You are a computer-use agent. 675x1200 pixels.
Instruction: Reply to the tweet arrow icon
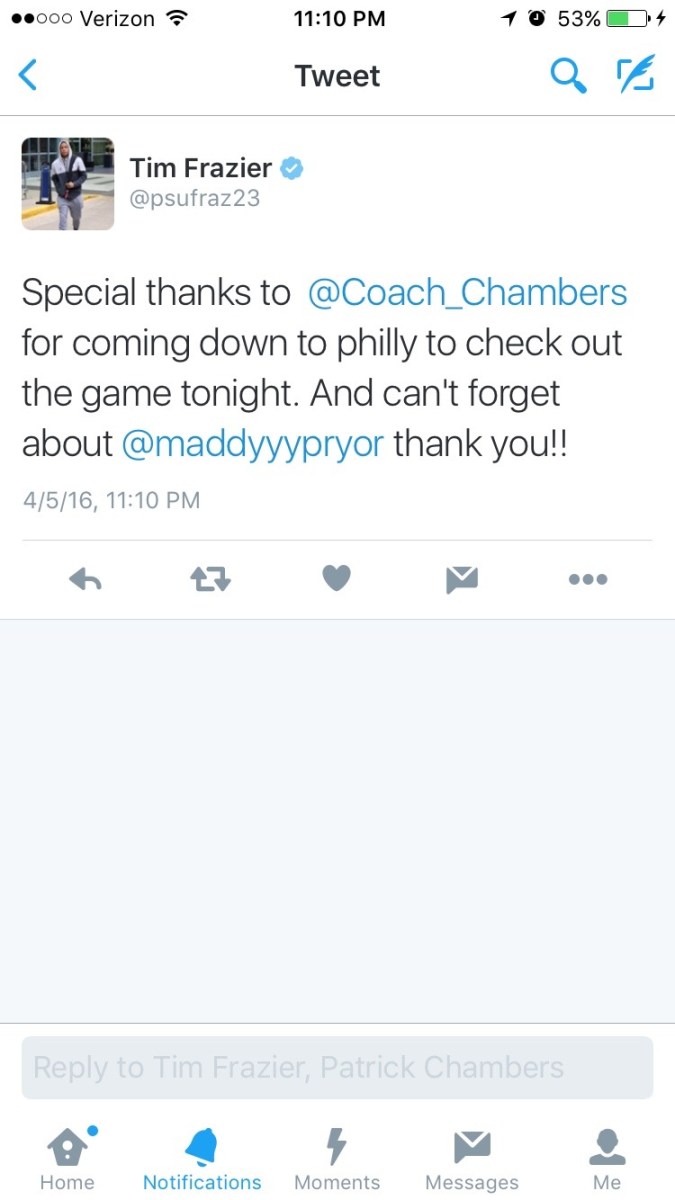pos(86,579)
